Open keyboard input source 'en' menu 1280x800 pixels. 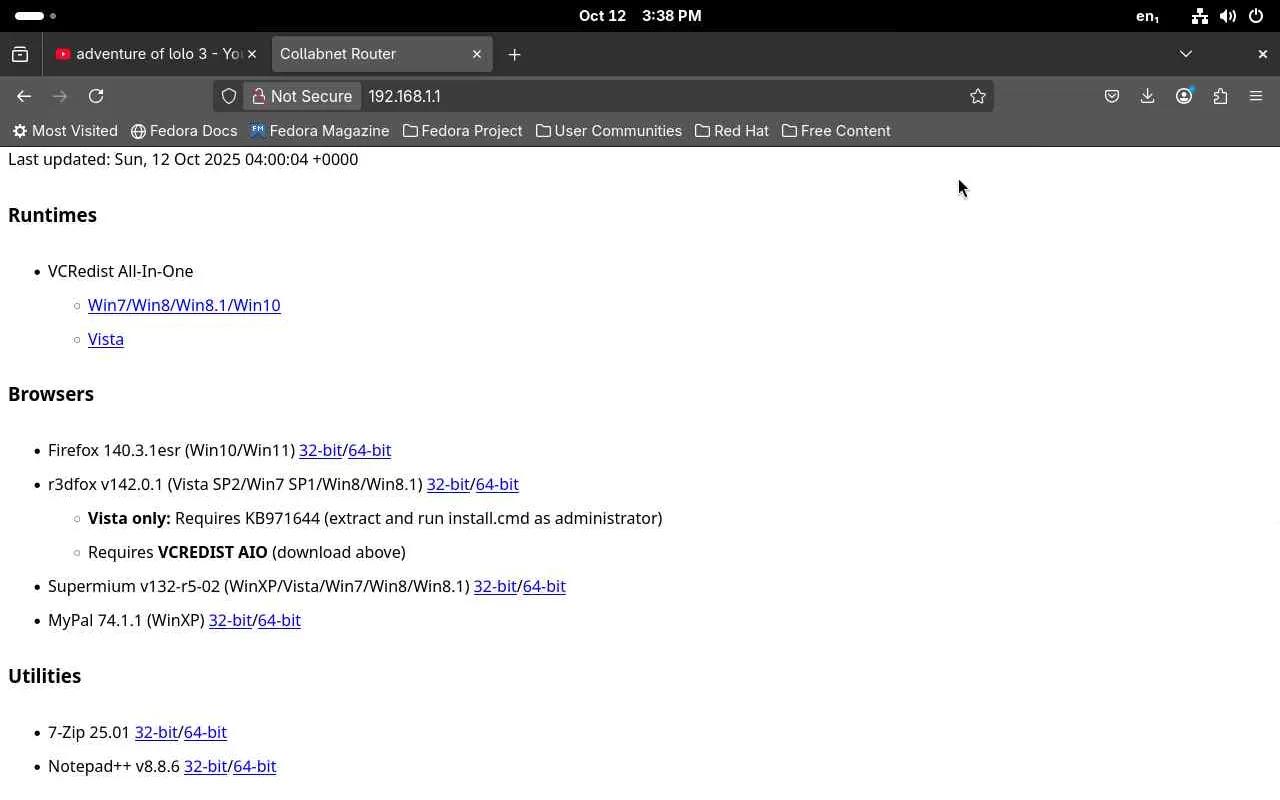[x=1148, y=16]
